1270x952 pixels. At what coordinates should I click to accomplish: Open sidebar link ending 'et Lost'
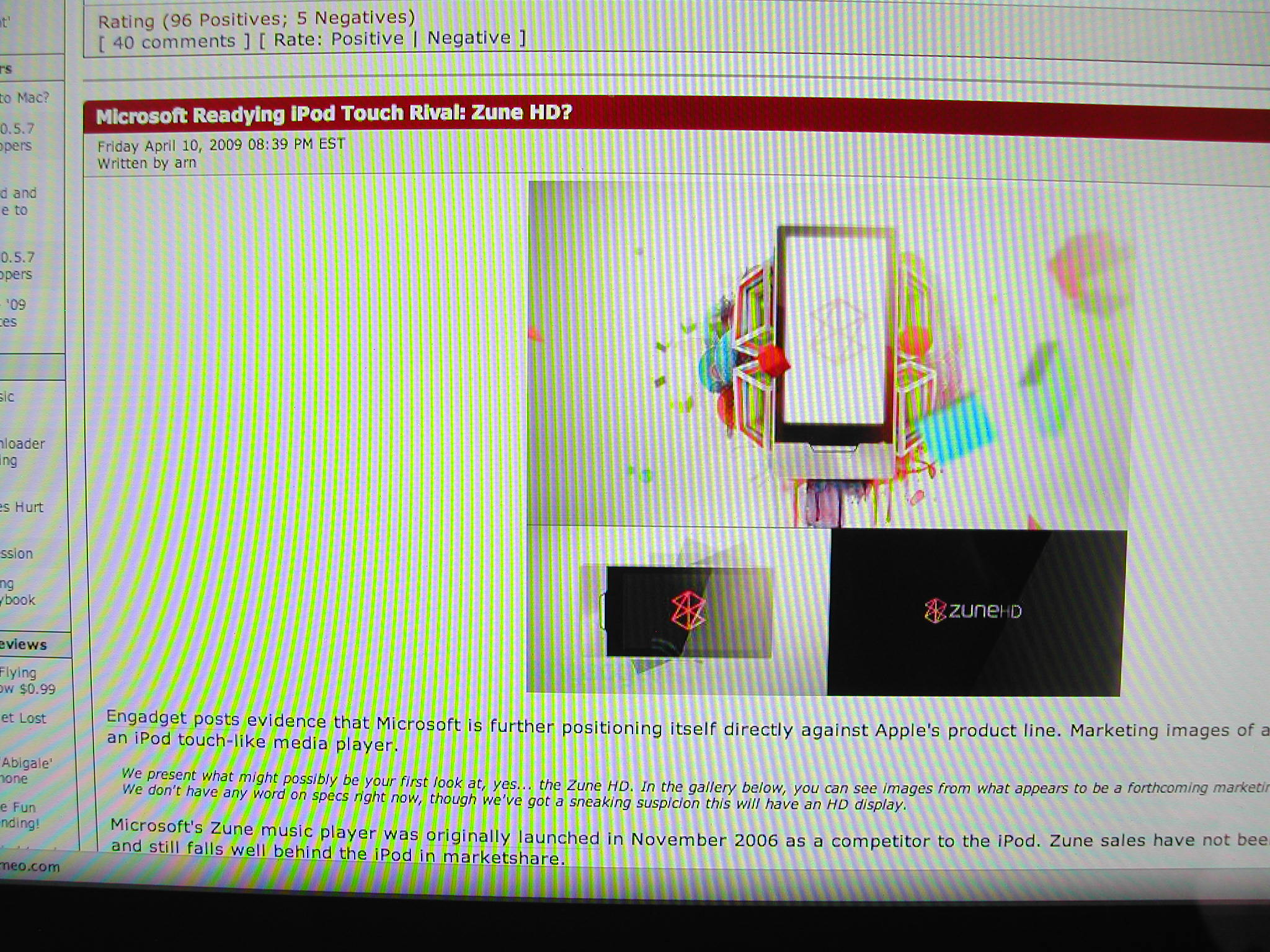click(x=23, y=718)
